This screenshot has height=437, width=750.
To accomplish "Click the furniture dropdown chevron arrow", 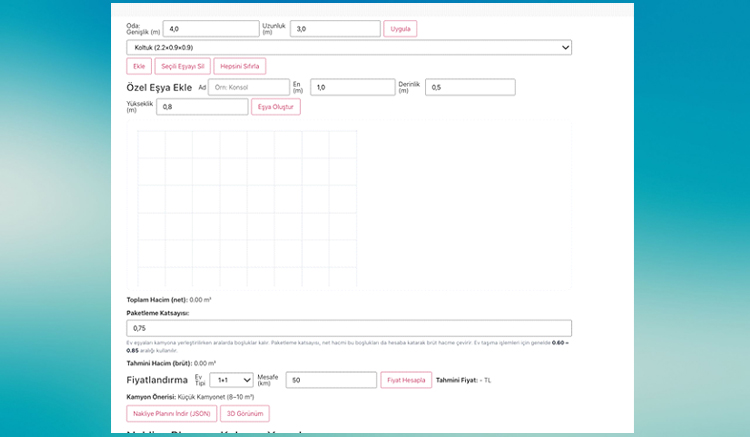I will point(565,47).
